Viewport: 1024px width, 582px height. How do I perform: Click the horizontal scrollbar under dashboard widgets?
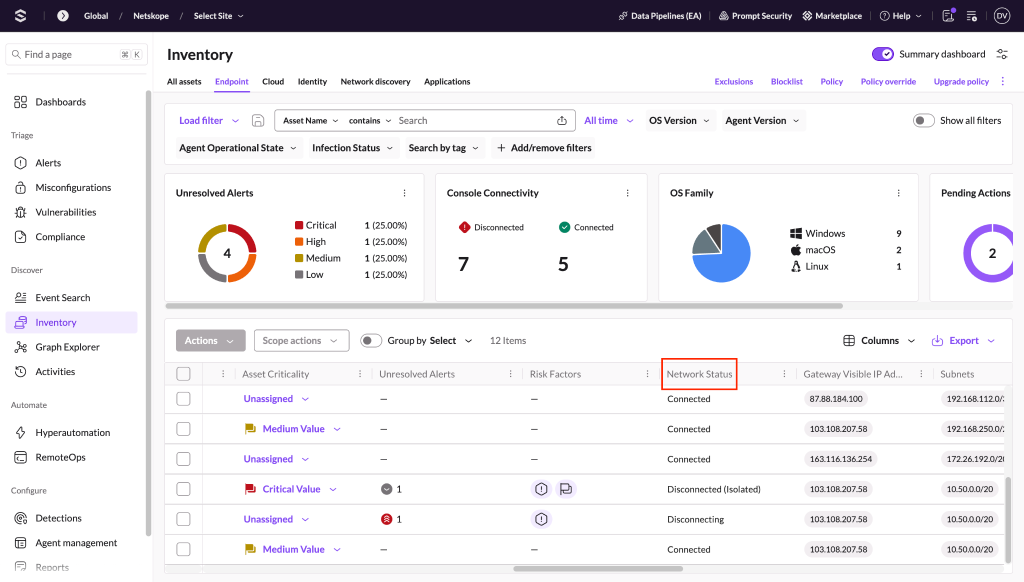(x=504, y=306)
